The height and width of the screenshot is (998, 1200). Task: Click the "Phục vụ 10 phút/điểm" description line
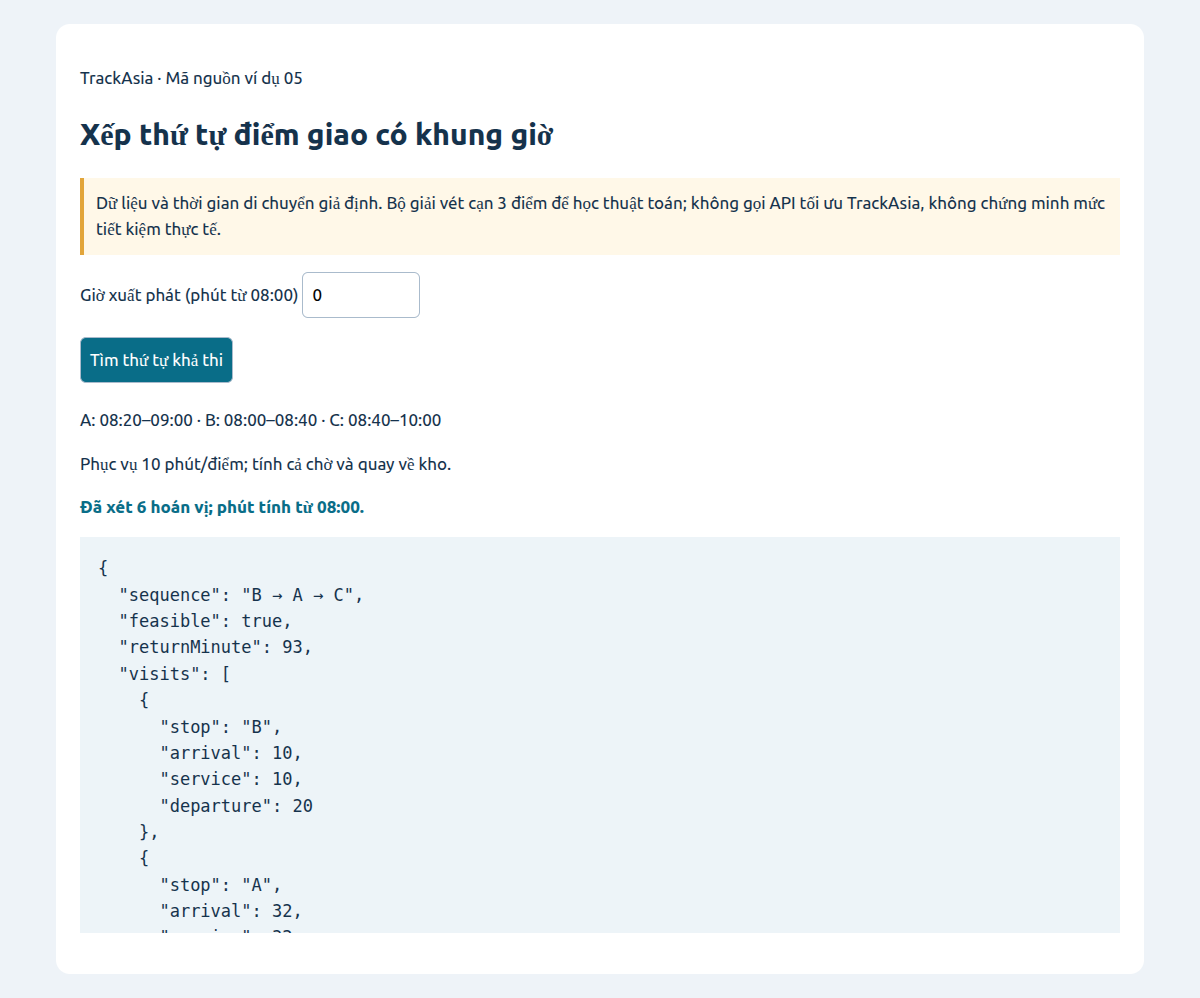pos(266,465)
